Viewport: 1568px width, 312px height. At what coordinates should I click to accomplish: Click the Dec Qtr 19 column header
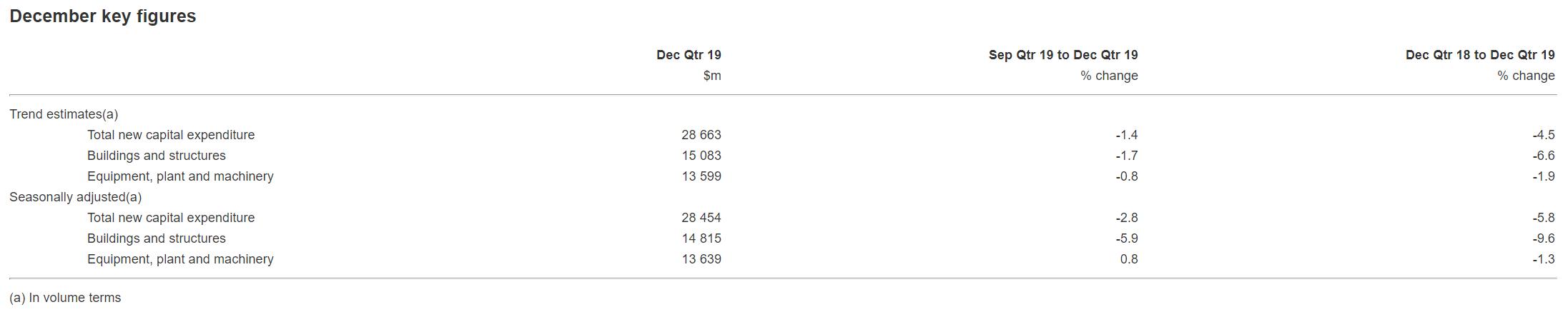[x=688, y=55]
